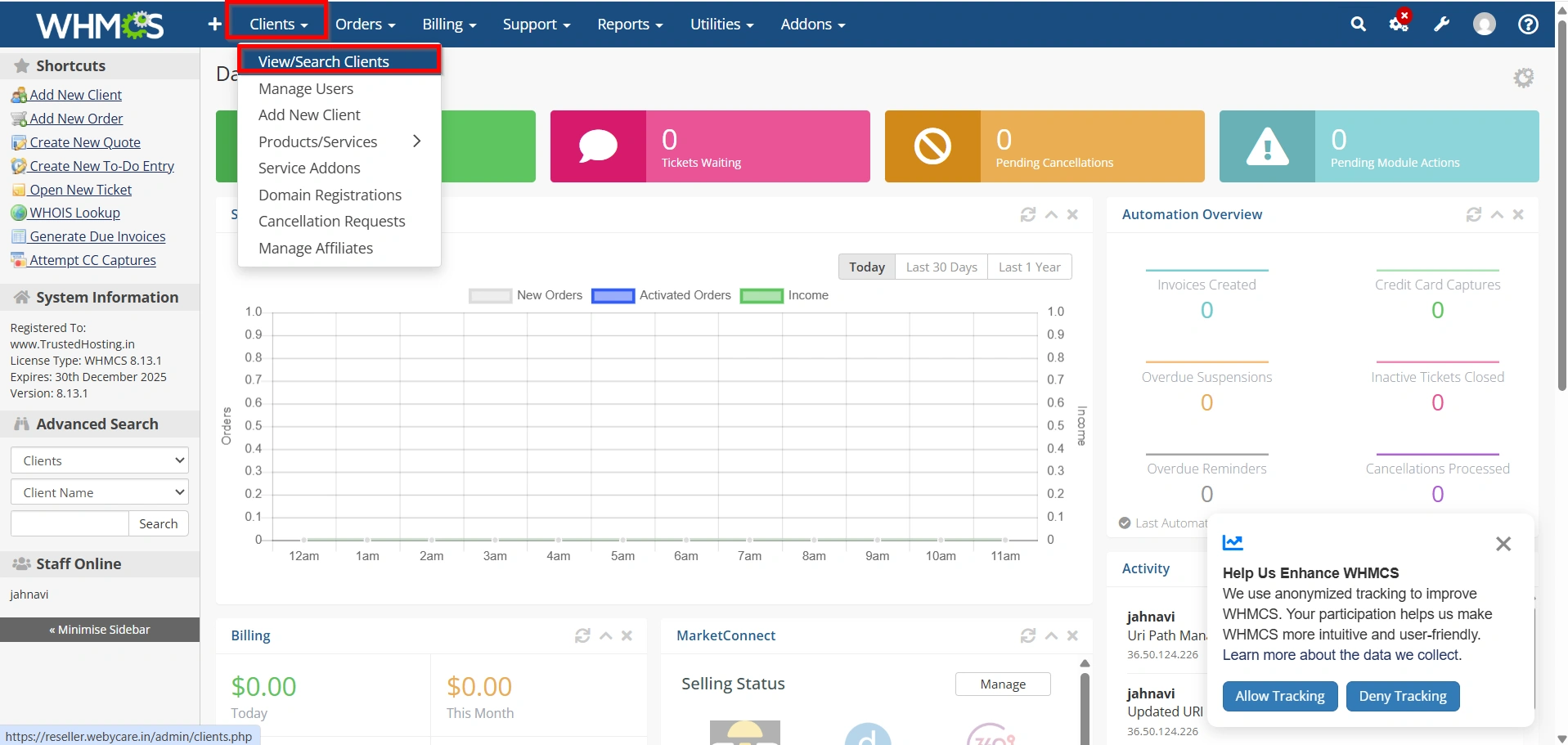1568x745 pixels.
Task: Click the Advanced Search button
Action: coord(159,523)
